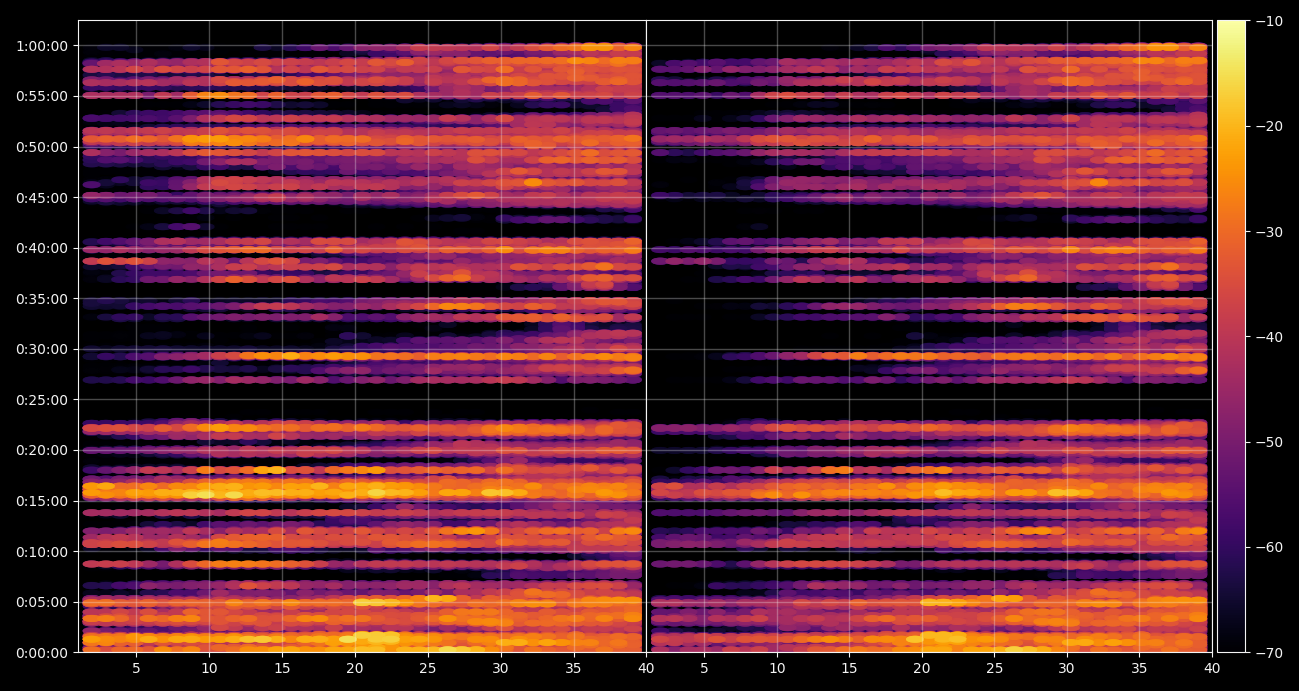Click x-axis tick 25 of the left heatmap
This screenshot has height=691, width=1299.
click(428, 669)
